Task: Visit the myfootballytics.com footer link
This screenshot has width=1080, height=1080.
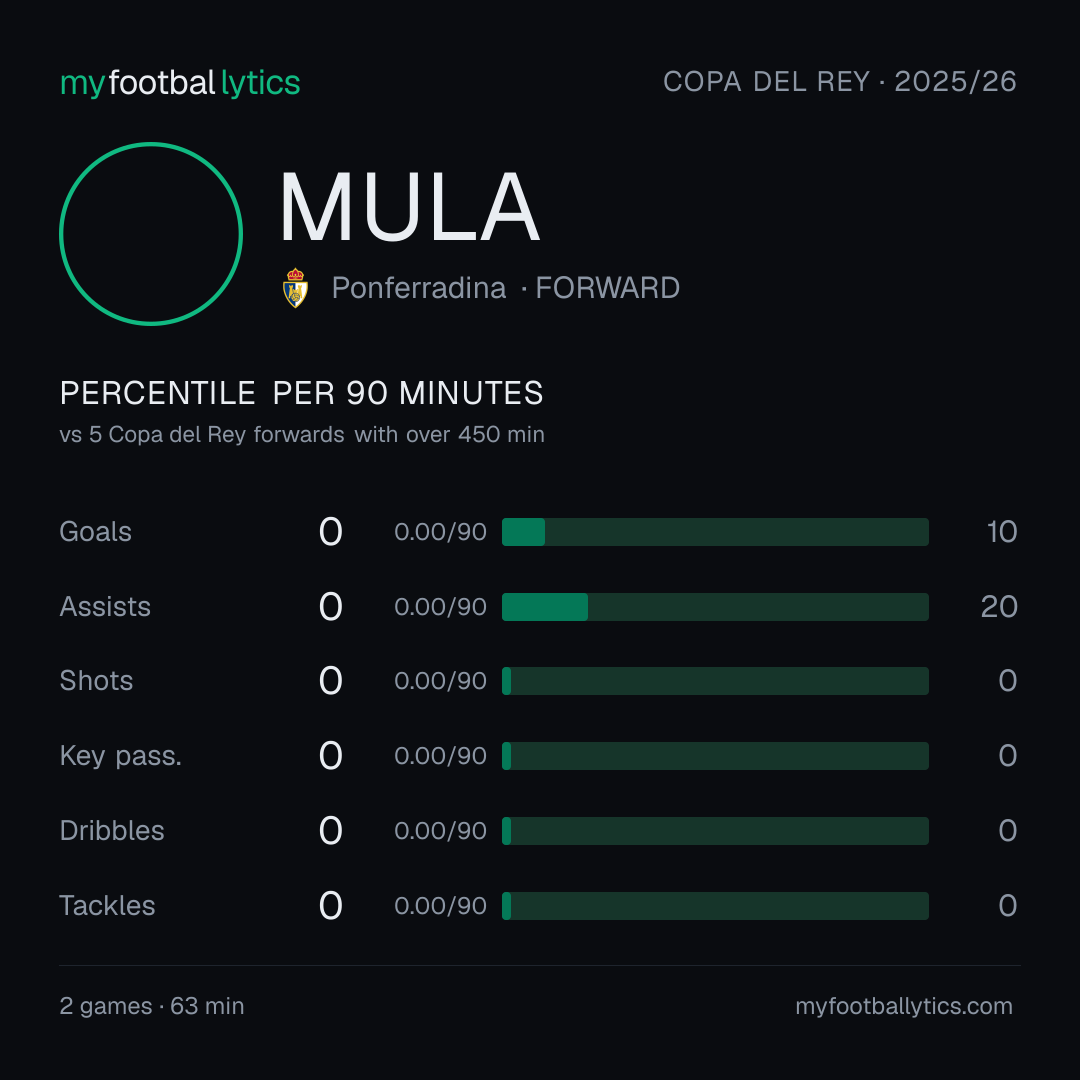Action: [x=904, y=1006]
